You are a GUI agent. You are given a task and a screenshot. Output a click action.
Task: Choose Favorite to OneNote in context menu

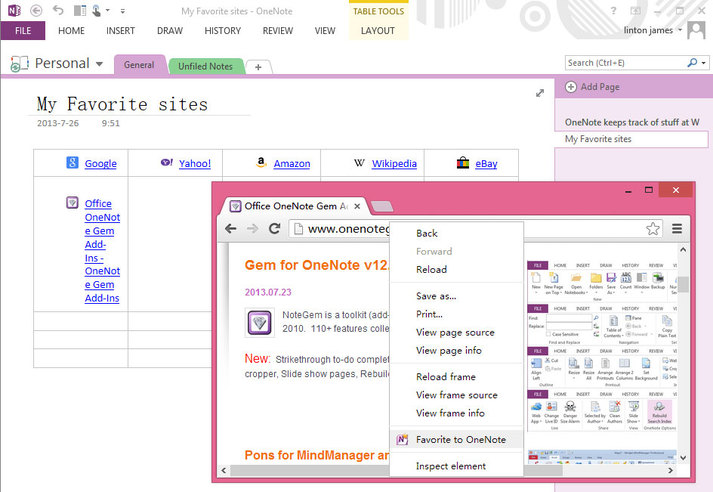point(456,439)
